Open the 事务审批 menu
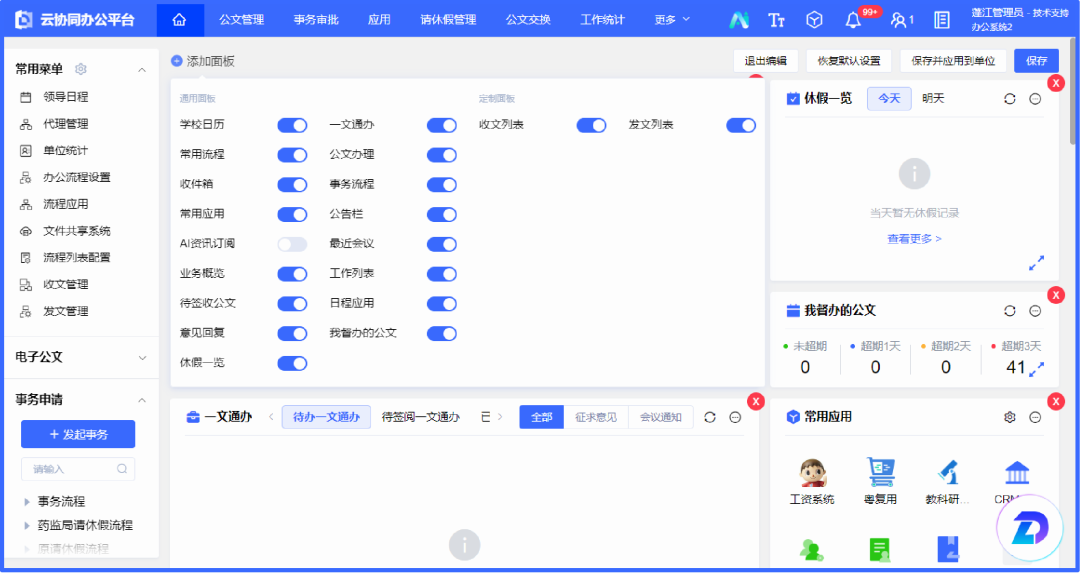This screenshot has height=573, width=1080. [316, 20]
